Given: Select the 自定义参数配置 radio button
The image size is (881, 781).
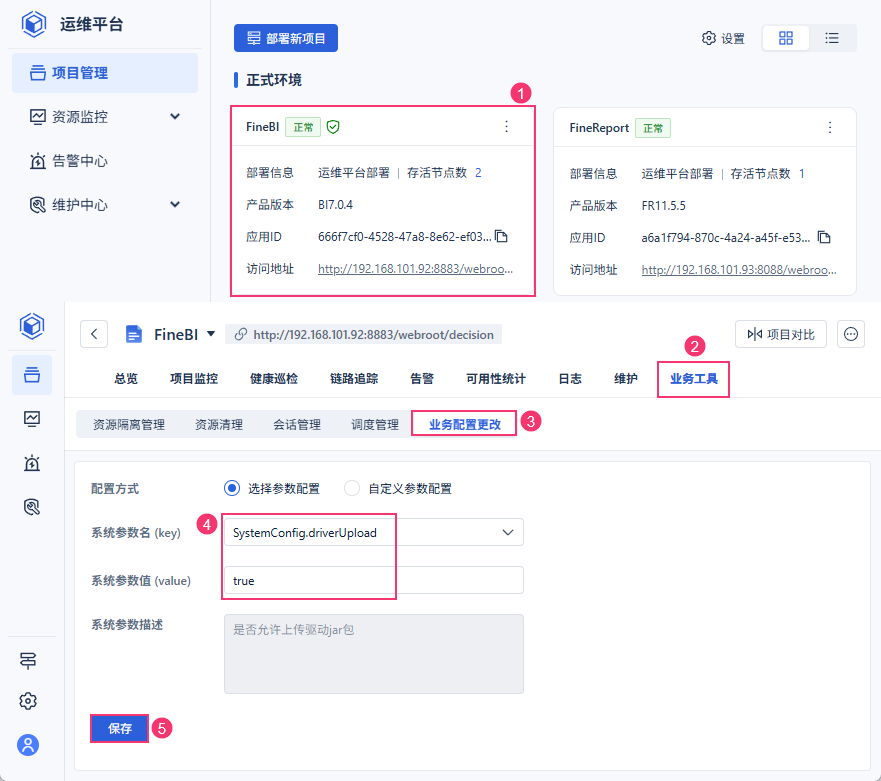Looking at the screenshot, I should tap(352, 488).
